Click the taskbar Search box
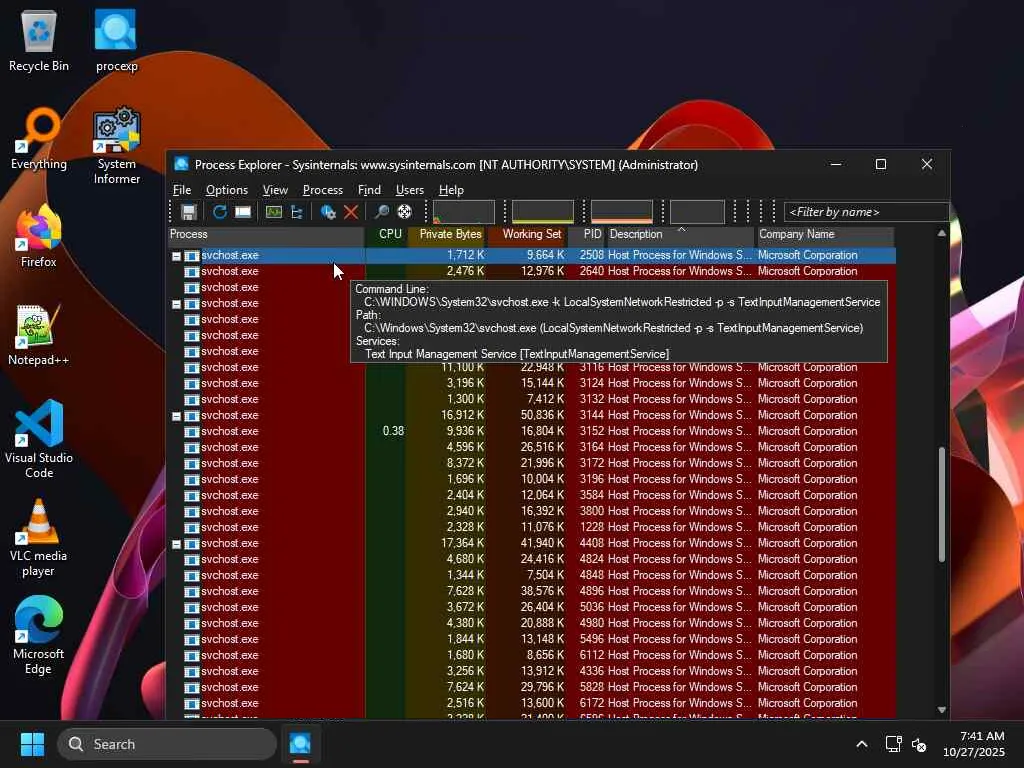This screenshot has width=1024, height=768. pyautogui.click(x=167, y=744)
